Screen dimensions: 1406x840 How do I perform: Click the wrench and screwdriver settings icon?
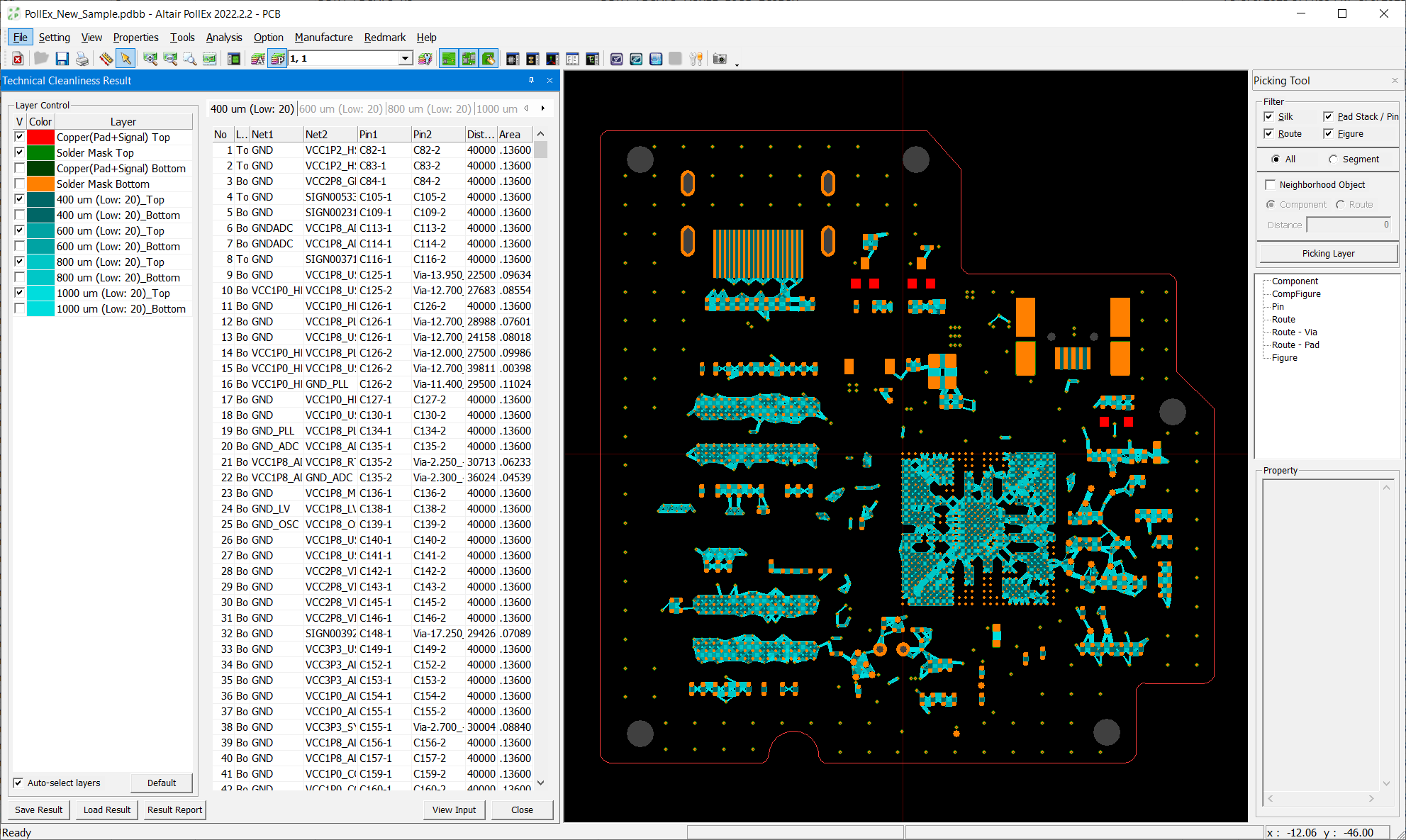pos(696,59)
